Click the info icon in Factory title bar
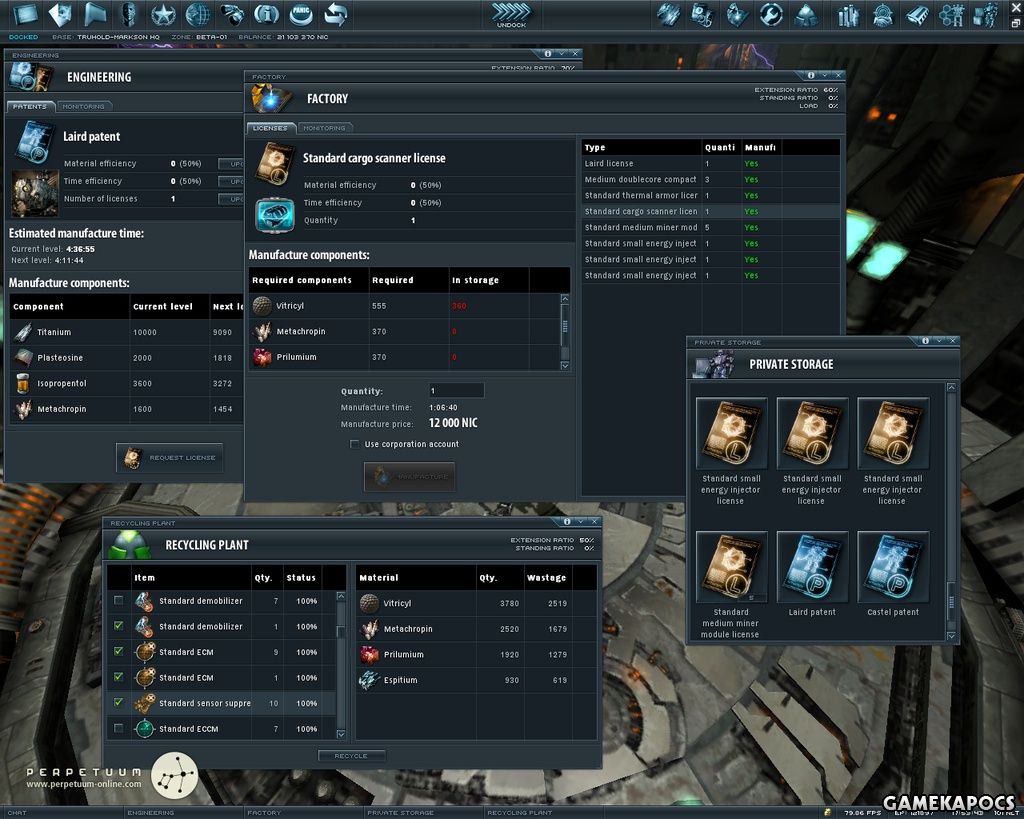 point(811,76)
